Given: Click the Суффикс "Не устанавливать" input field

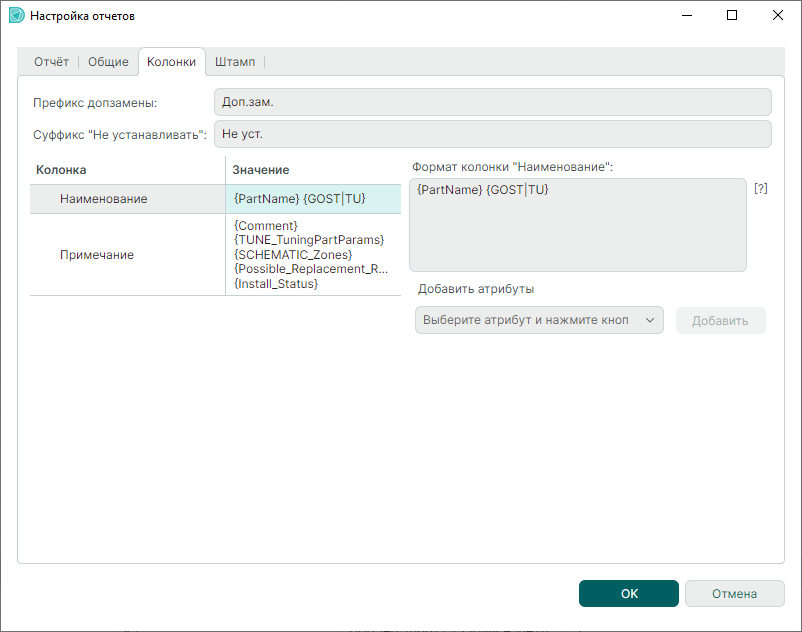Looking at the screenshot, I should click(493, 134).
